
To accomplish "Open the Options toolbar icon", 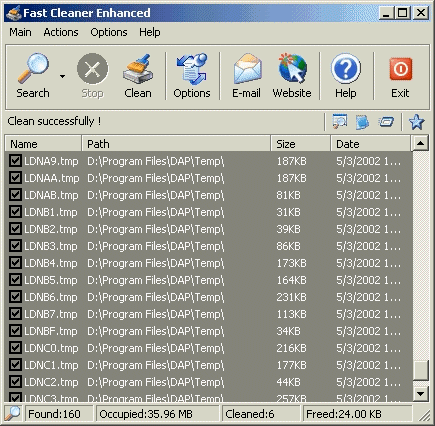I will (192, 69).
